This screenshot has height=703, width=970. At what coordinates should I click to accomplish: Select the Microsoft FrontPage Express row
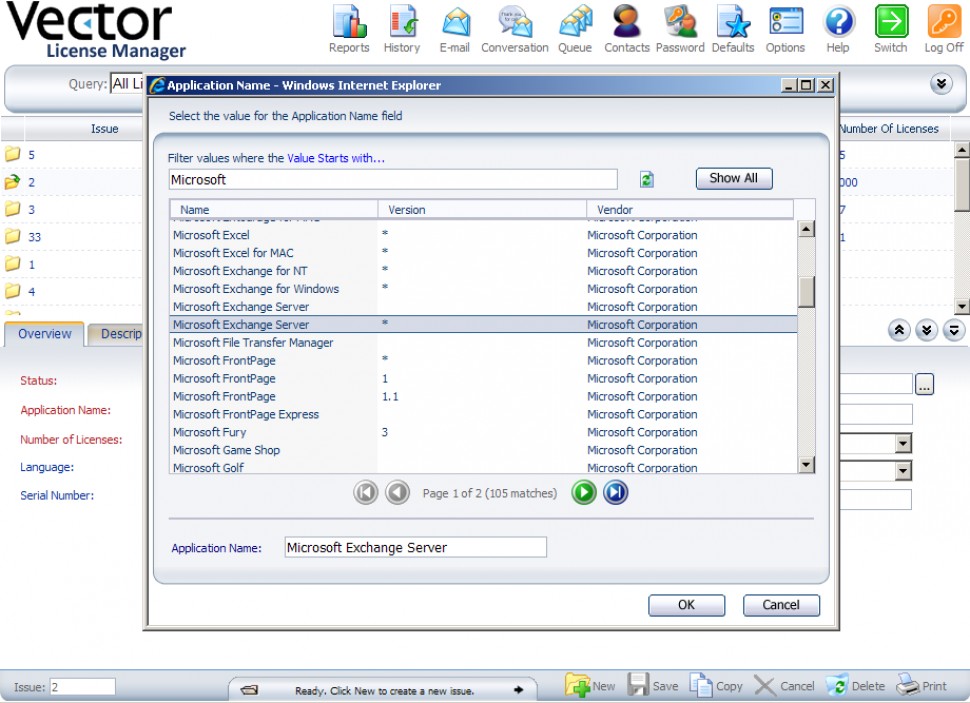pyautogui.click(x=483, y=415)
